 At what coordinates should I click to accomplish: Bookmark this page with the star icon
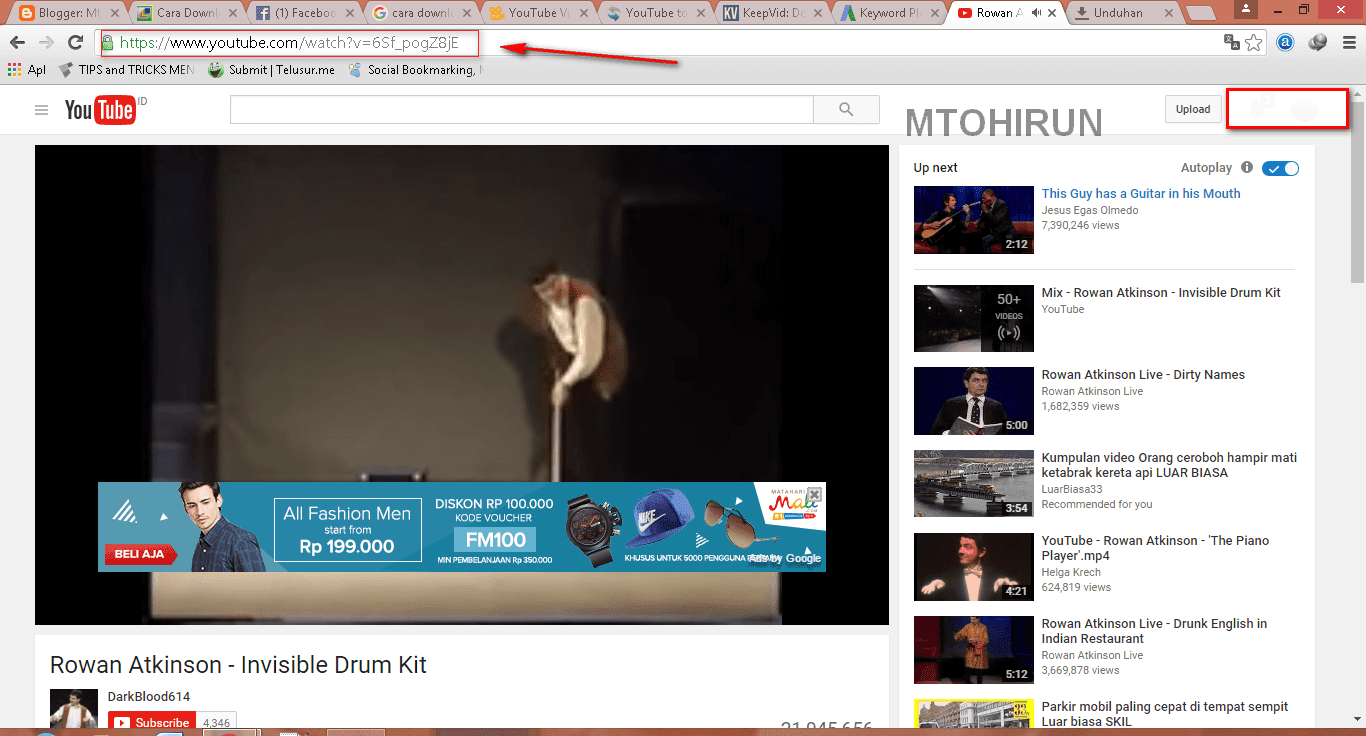[1254, 43]
